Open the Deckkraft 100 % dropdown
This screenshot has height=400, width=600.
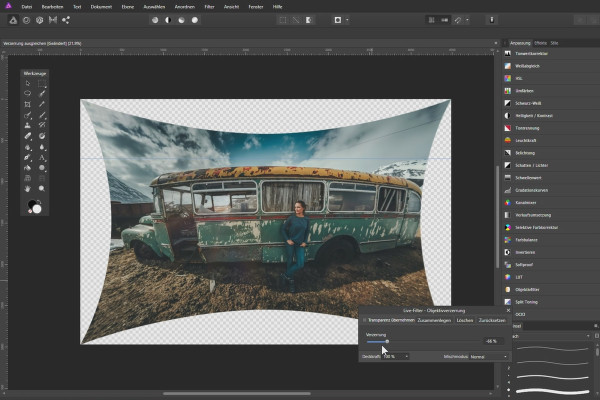pos(395,356)
